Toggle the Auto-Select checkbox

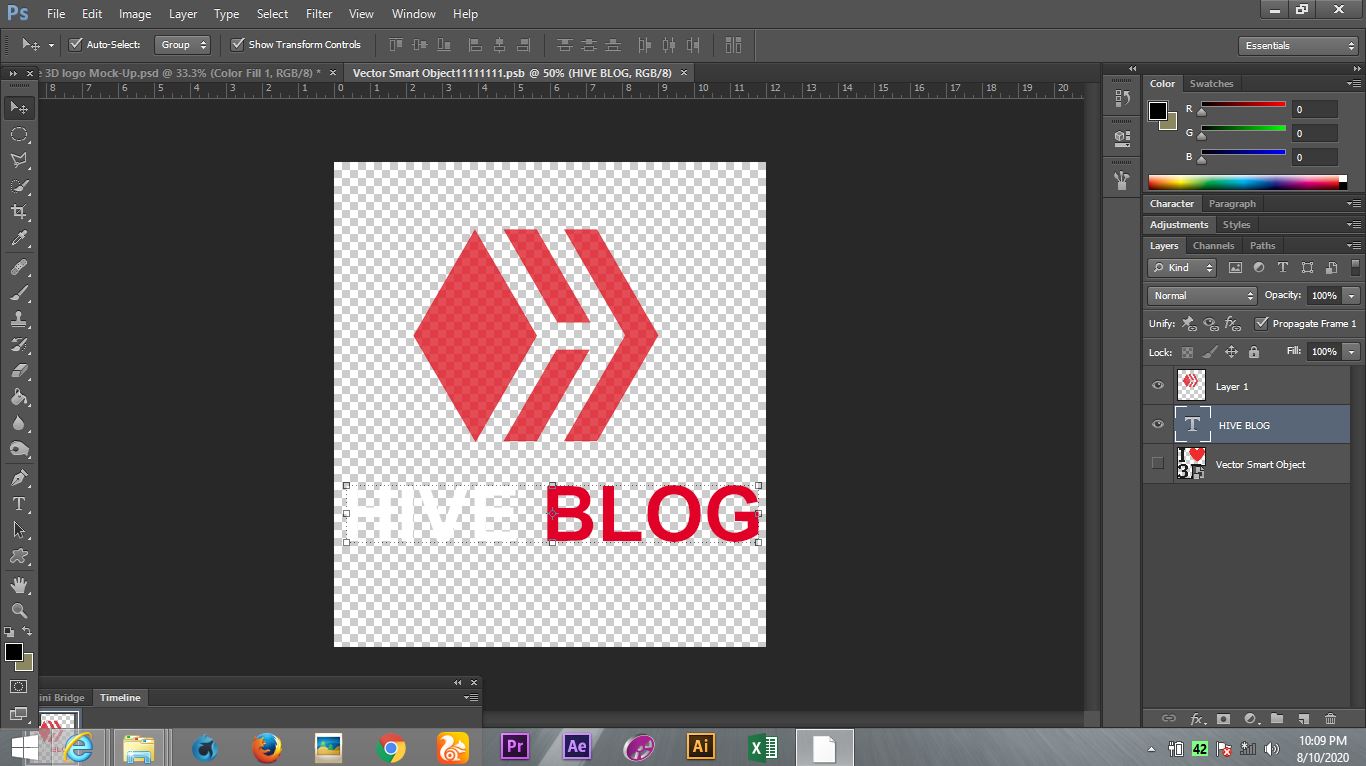(x=75, y=44)
